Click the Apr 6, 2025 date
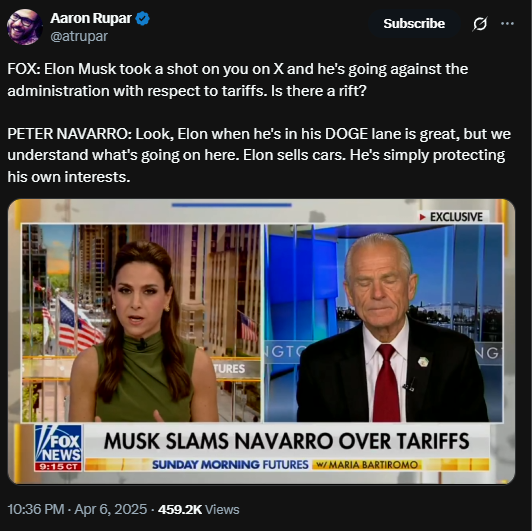This screenshot has width=532, height=531. point(111,509)
